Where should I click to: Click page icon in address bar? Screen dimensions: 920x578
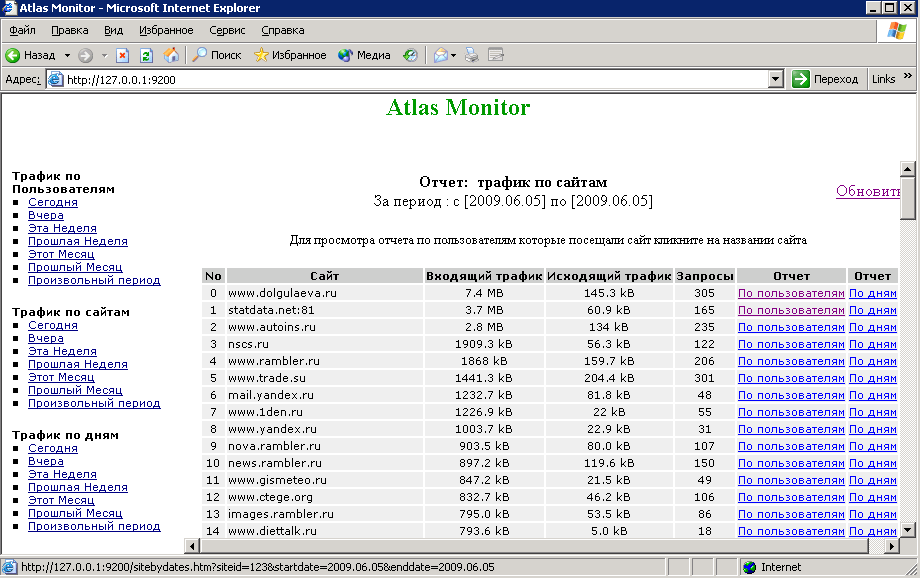click(x=55, y=79)
